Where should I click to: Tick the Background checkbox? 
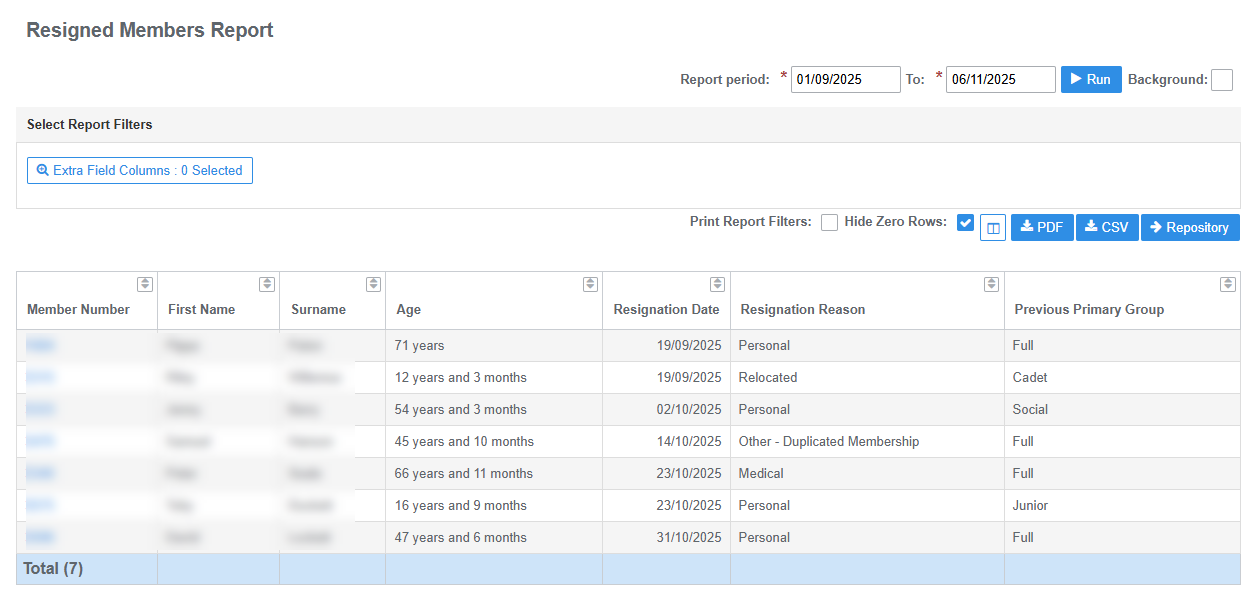pyautogui.click(x=1222, y=80)
